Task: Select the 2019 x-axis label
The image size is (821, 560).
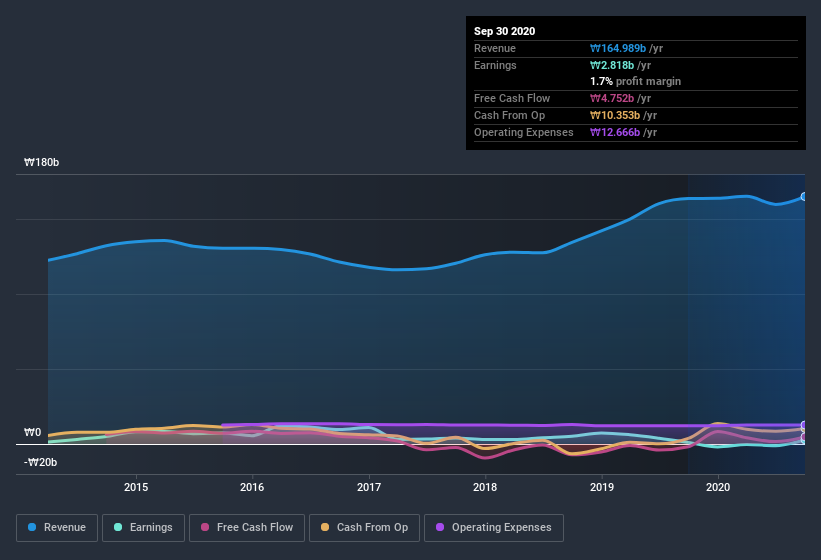Action: tap(602, 487)
